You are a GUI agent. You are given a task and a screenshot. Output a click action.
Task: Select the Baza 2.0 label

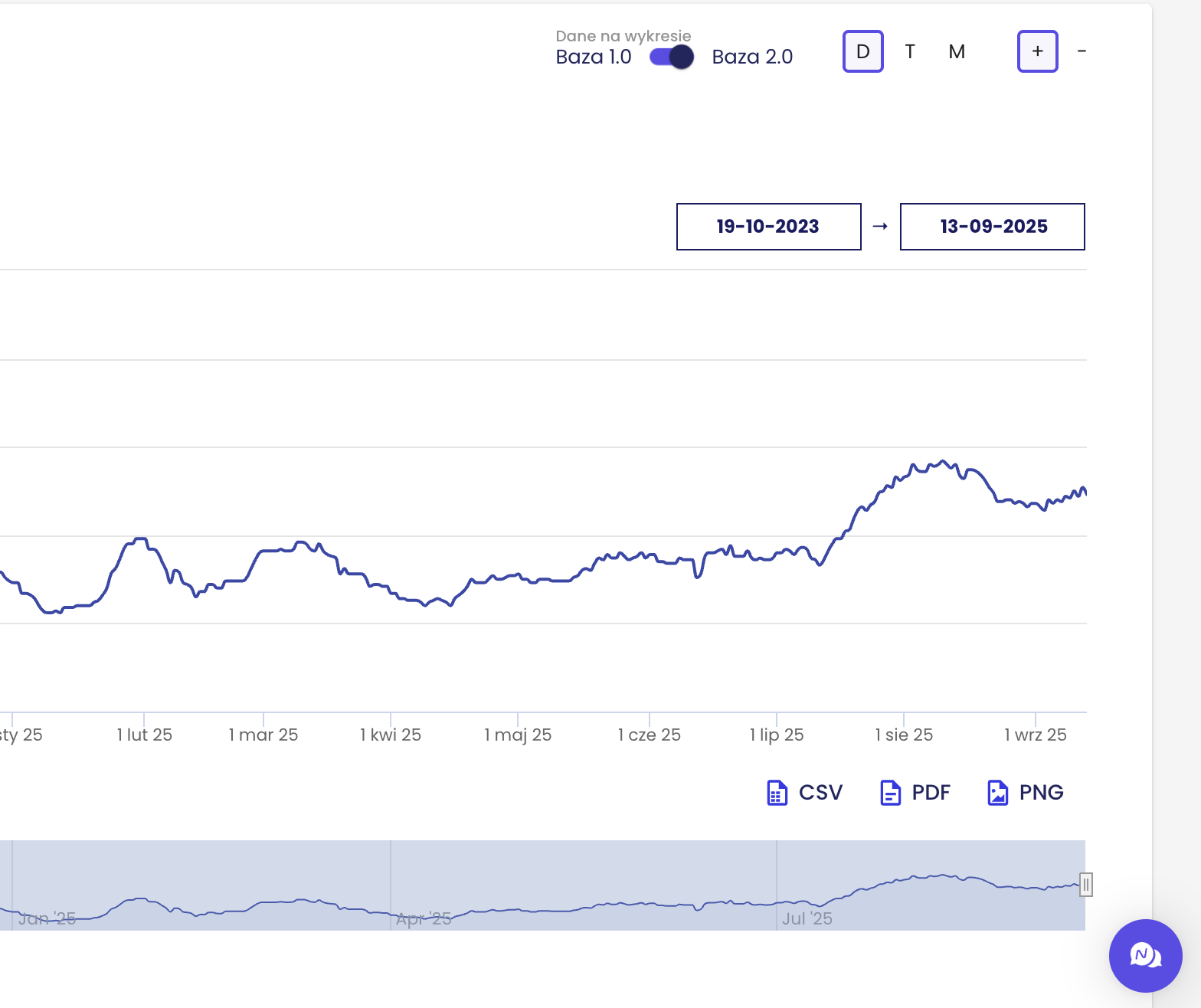coord(751,57)
